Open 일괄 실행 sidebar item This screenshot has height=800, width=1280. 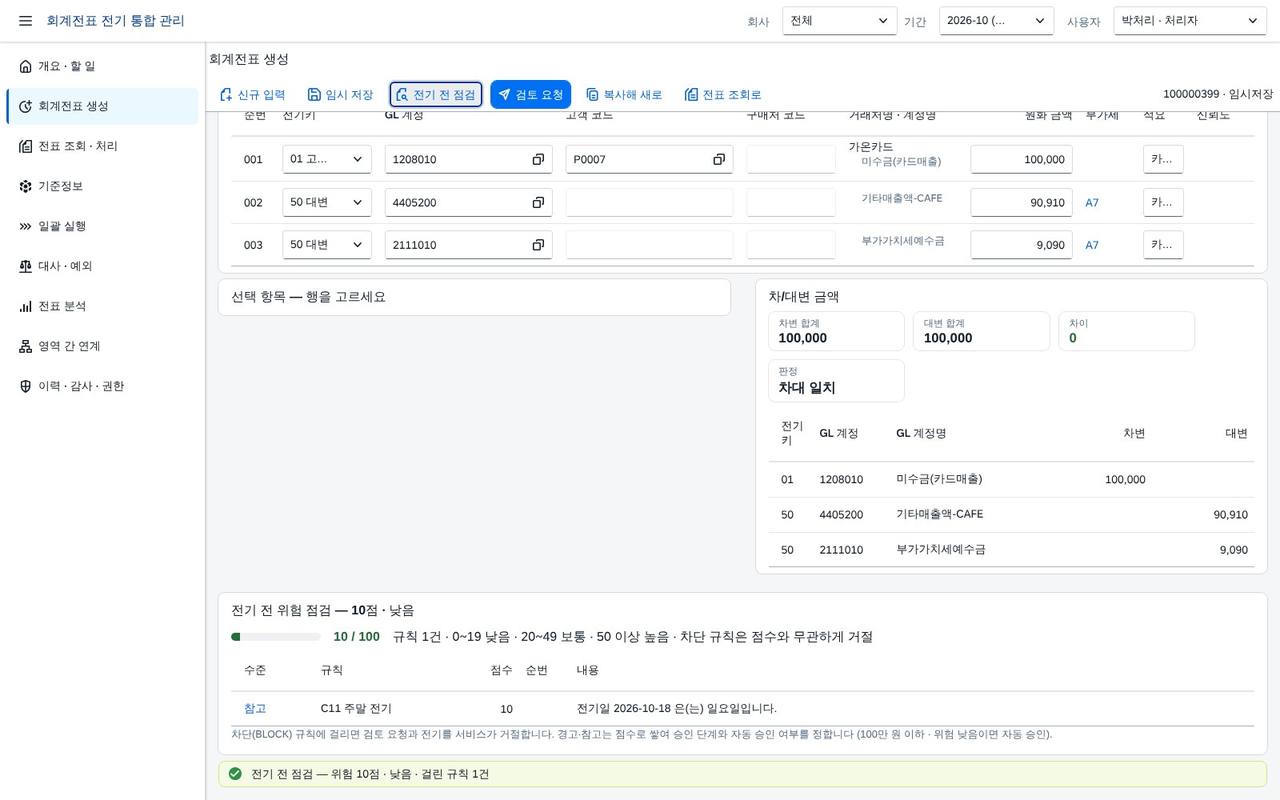click(102, 226)
